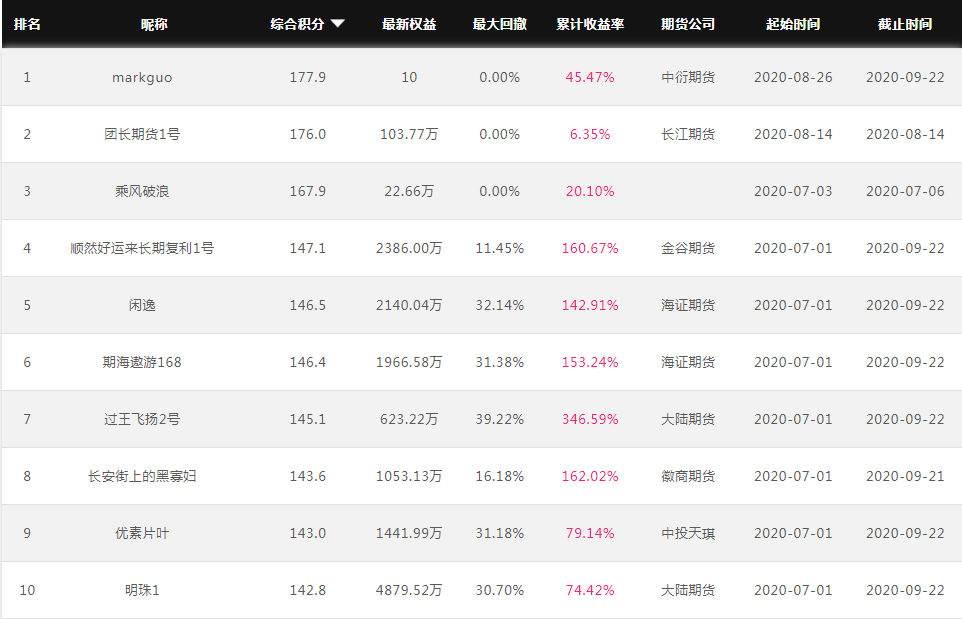962x619 pixels.
Task: Click equity value 103.77万
Action: click(x=409, y=134)
